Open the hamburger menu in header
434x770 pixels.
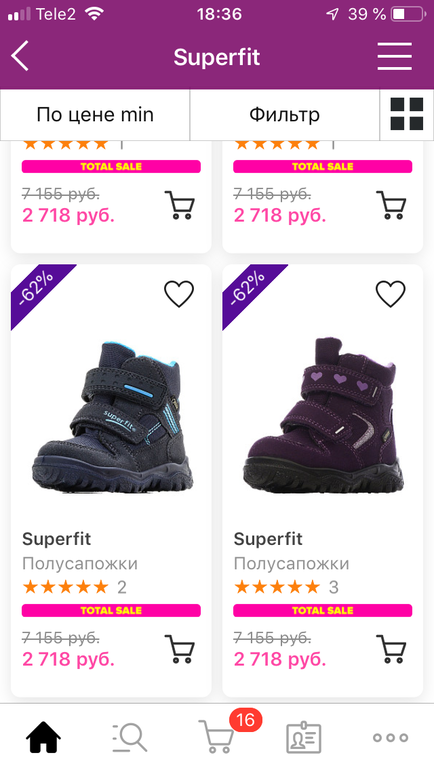pos(395,56)
